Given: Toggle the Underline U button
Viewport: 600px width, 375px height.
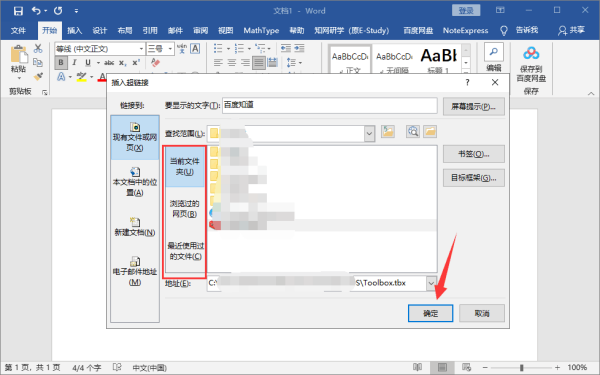Looking at the screenshot, I should click(88, 63).
